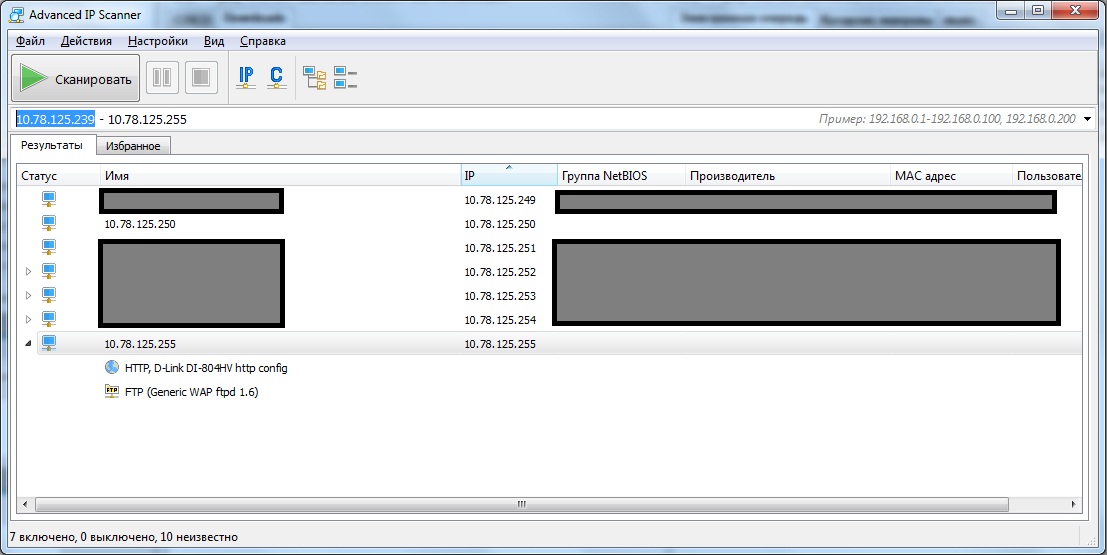
Task: Sort results by the Имя column header
Action: pos(280,176)
